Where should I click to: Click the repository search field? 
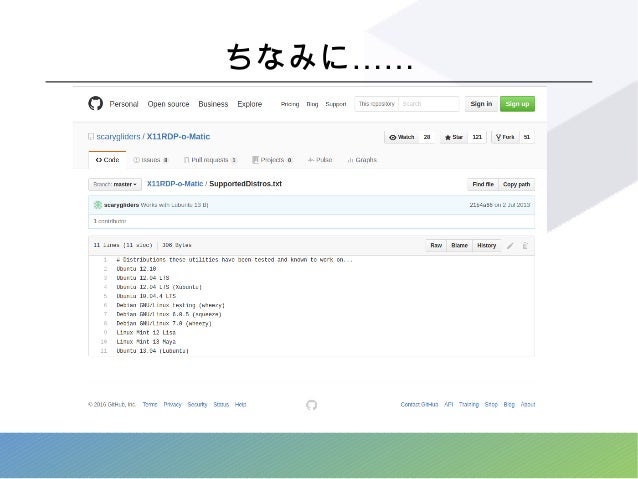point(428,104)
